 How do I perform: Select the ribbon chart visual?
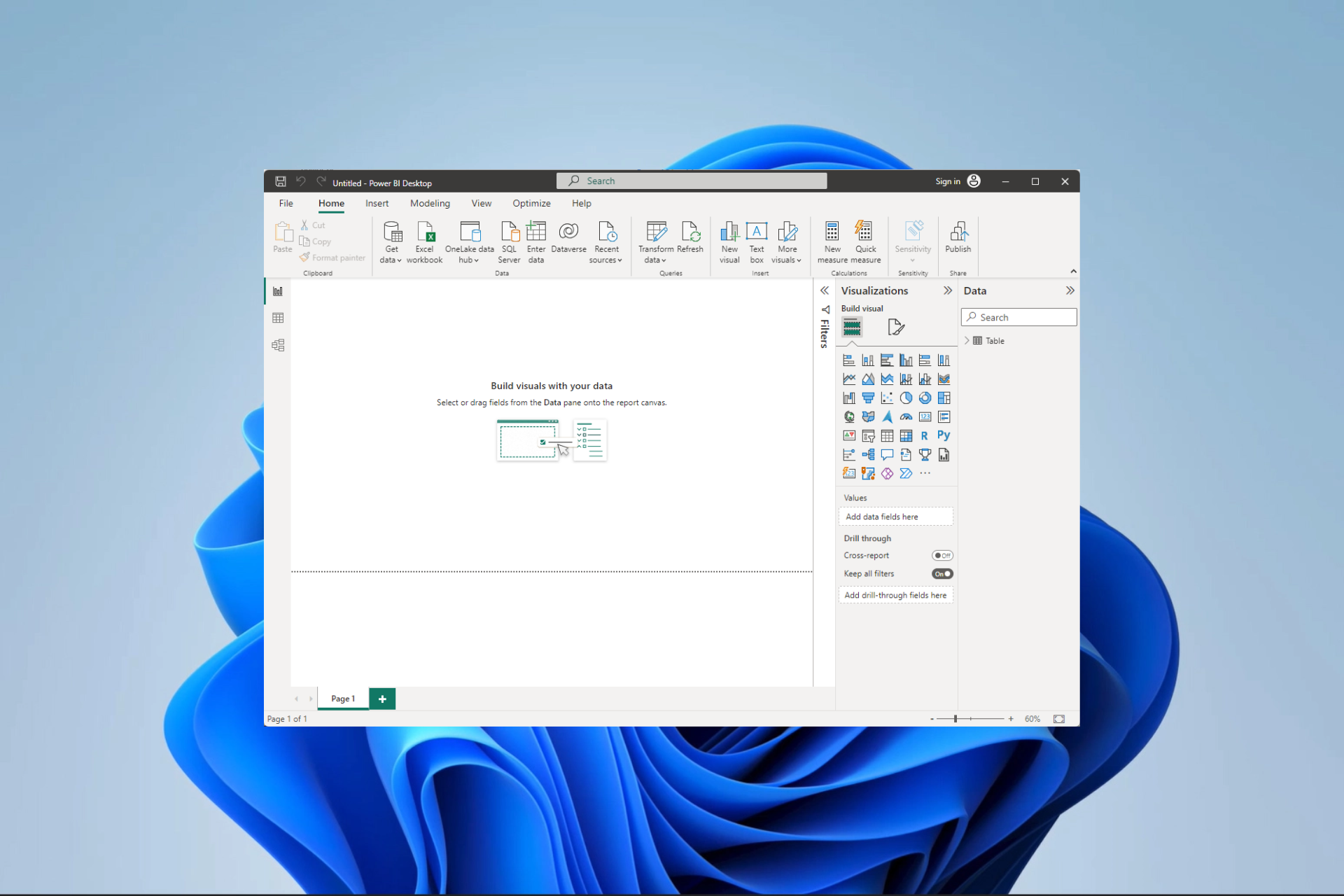(944, 379)
